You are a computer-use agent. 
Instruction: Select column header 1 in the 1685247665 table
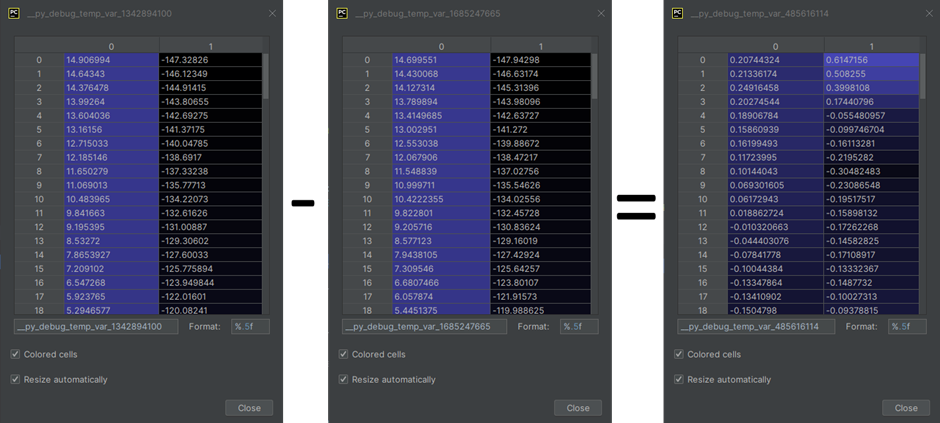541,46
